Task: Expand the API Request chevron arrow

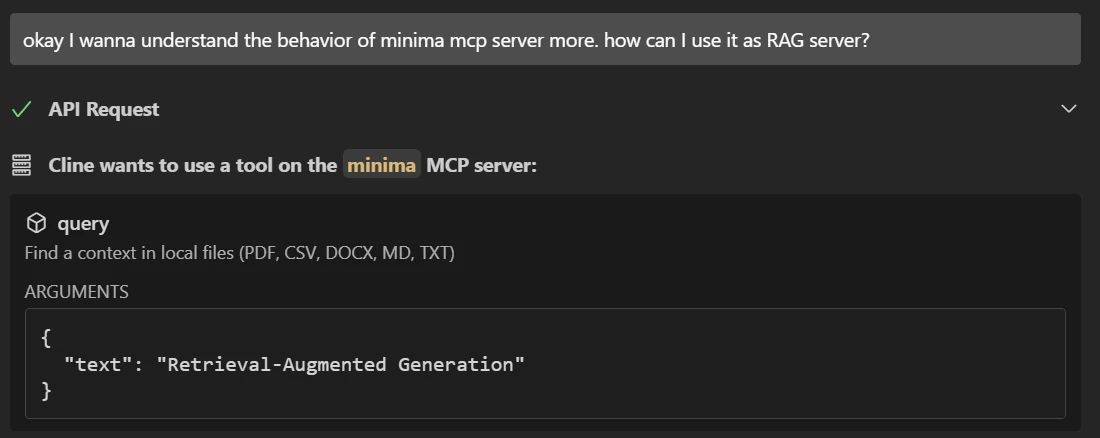Action: coord(1068,109)
